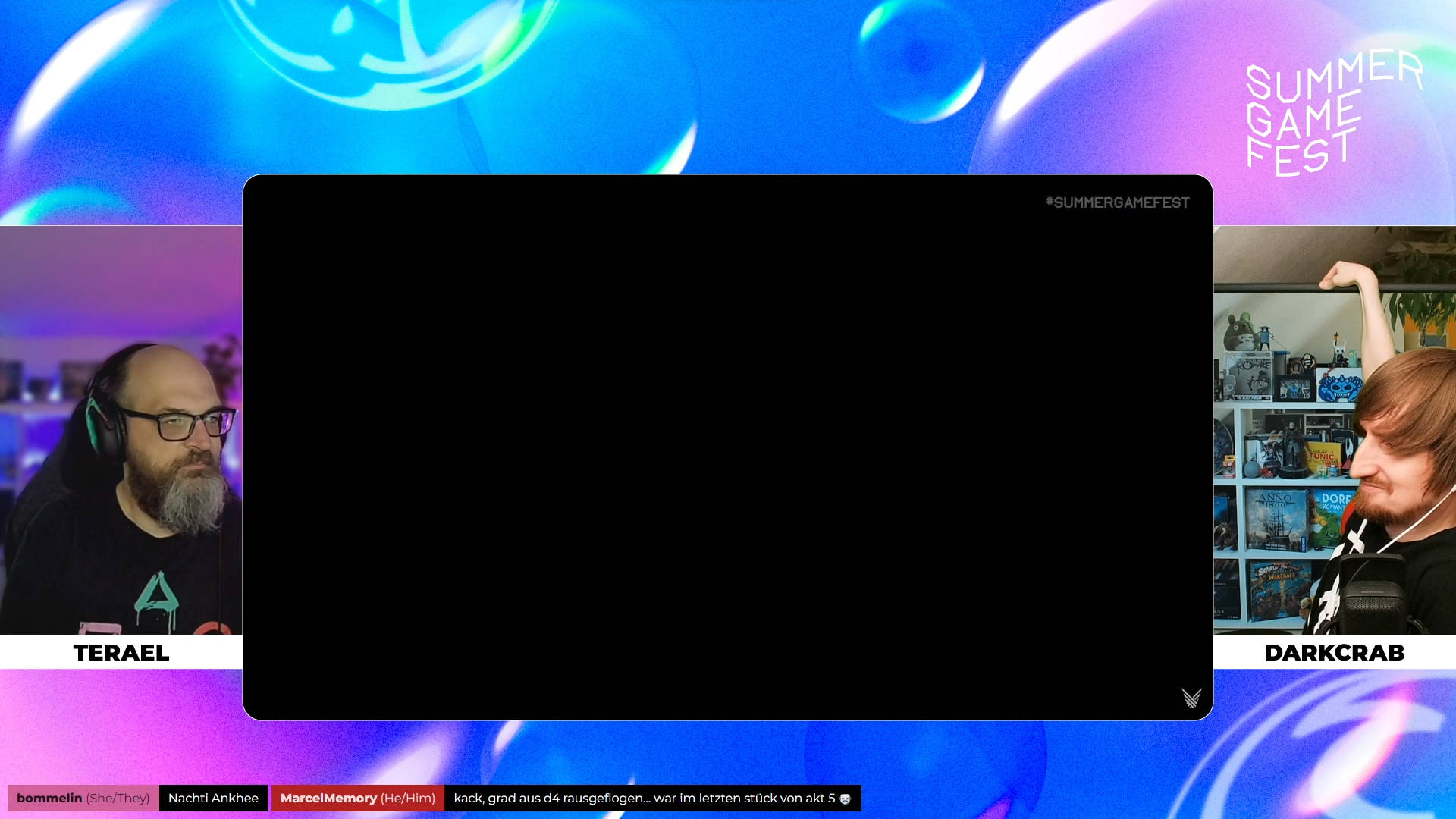Click the TERAEL name label
The width and height of the screenshot is (1456, 819).
pos(121,653)
